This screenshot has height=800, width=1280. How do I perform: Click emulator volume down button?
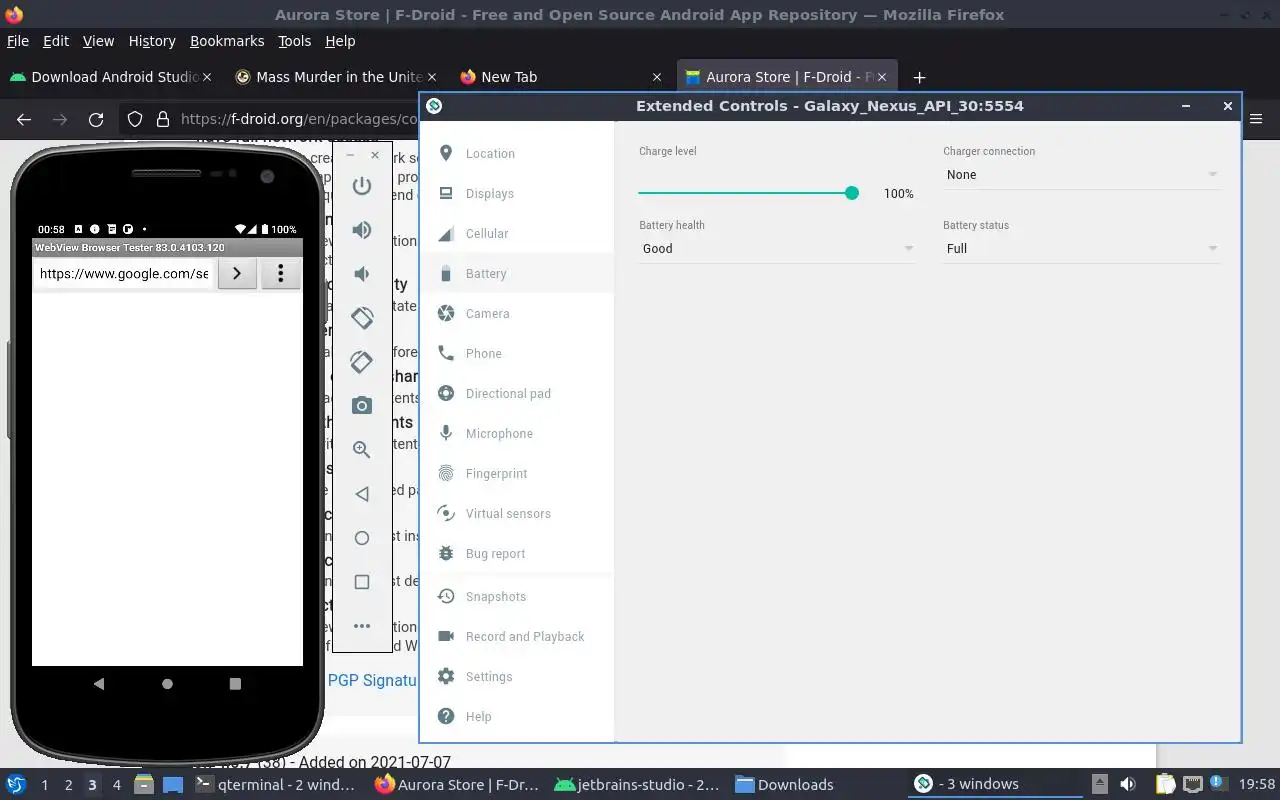point(362,274)
